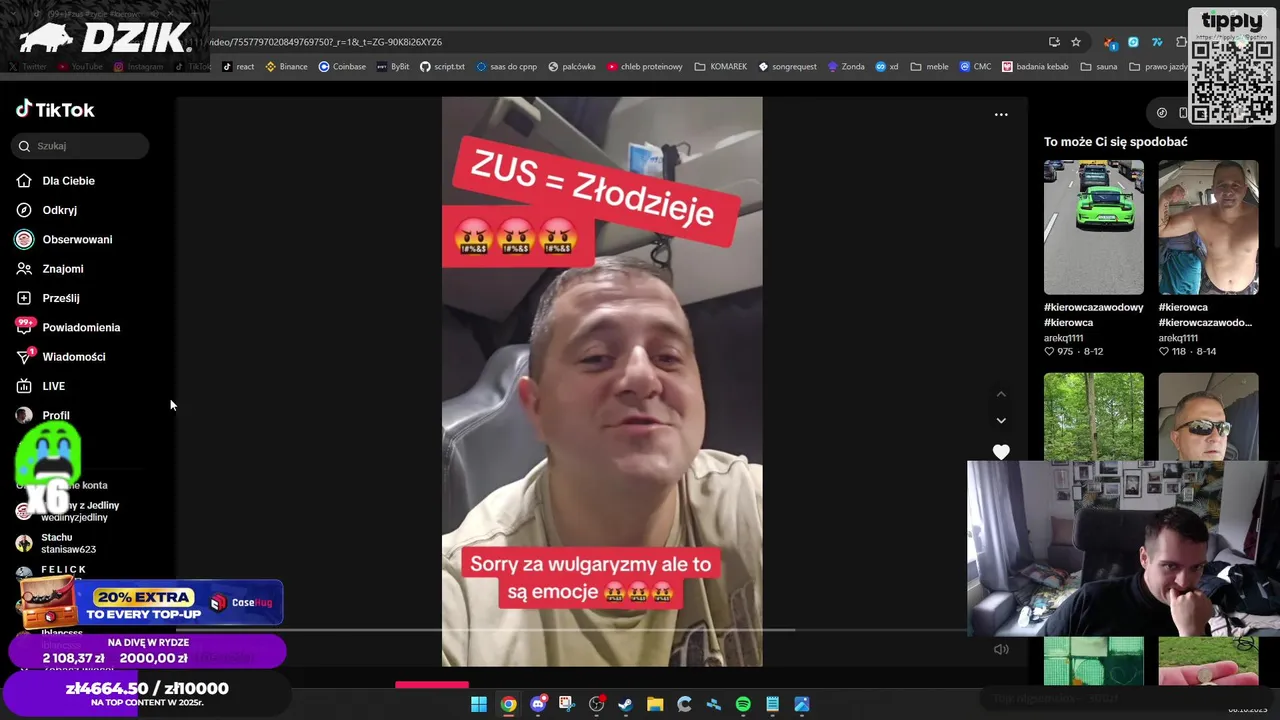The width and height of the screenshot is (1280, 720).
Task: Focus the Szukaj search field
Action: tap(81, 146)
